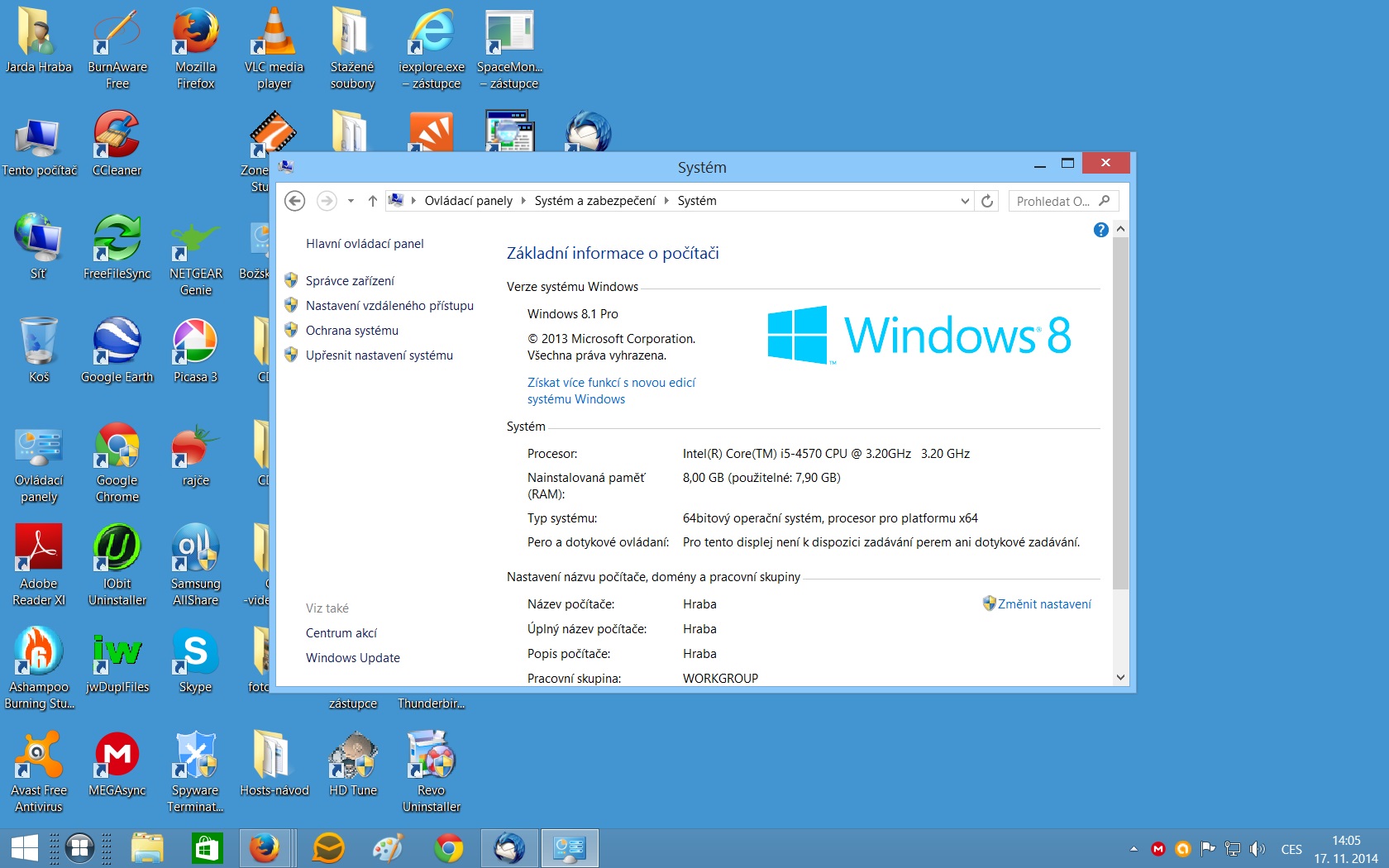Open Upřesnit nastavení systému
The width and height of the screenshot is (1389, 868).
[379, 355]
